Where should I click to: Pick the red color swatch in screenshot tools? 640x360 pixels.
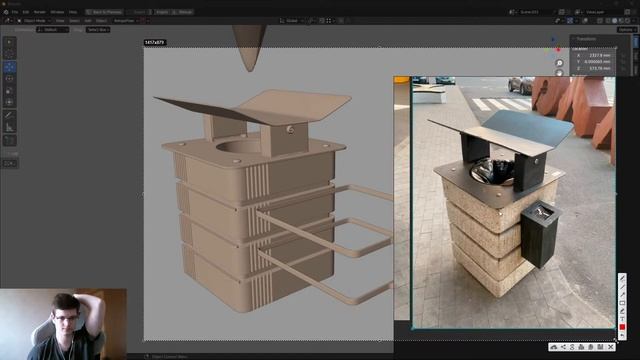tap(622, 327)
